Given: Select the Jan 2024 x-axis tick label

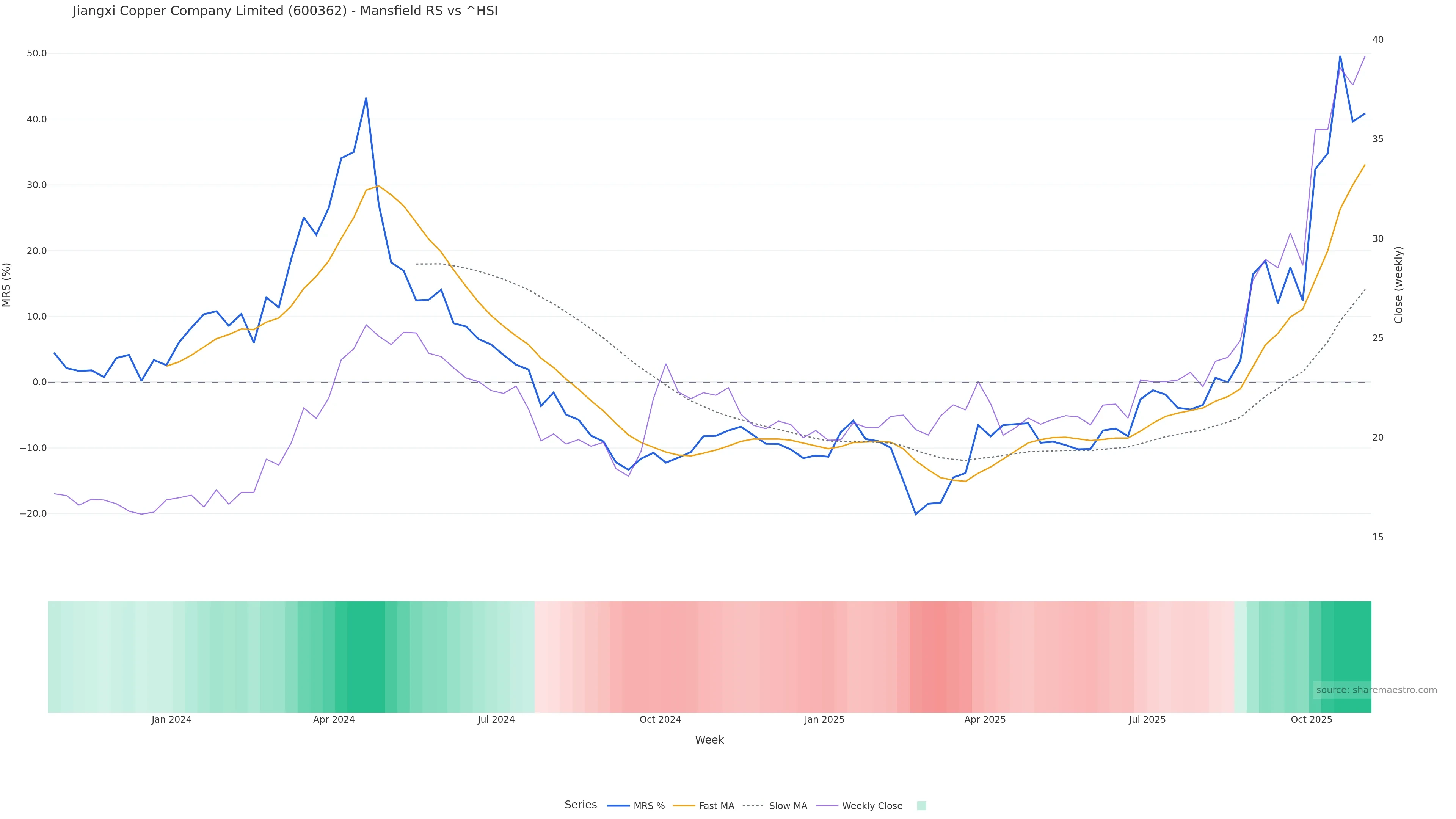Looking at the screenshot, I should pos(171,720).
